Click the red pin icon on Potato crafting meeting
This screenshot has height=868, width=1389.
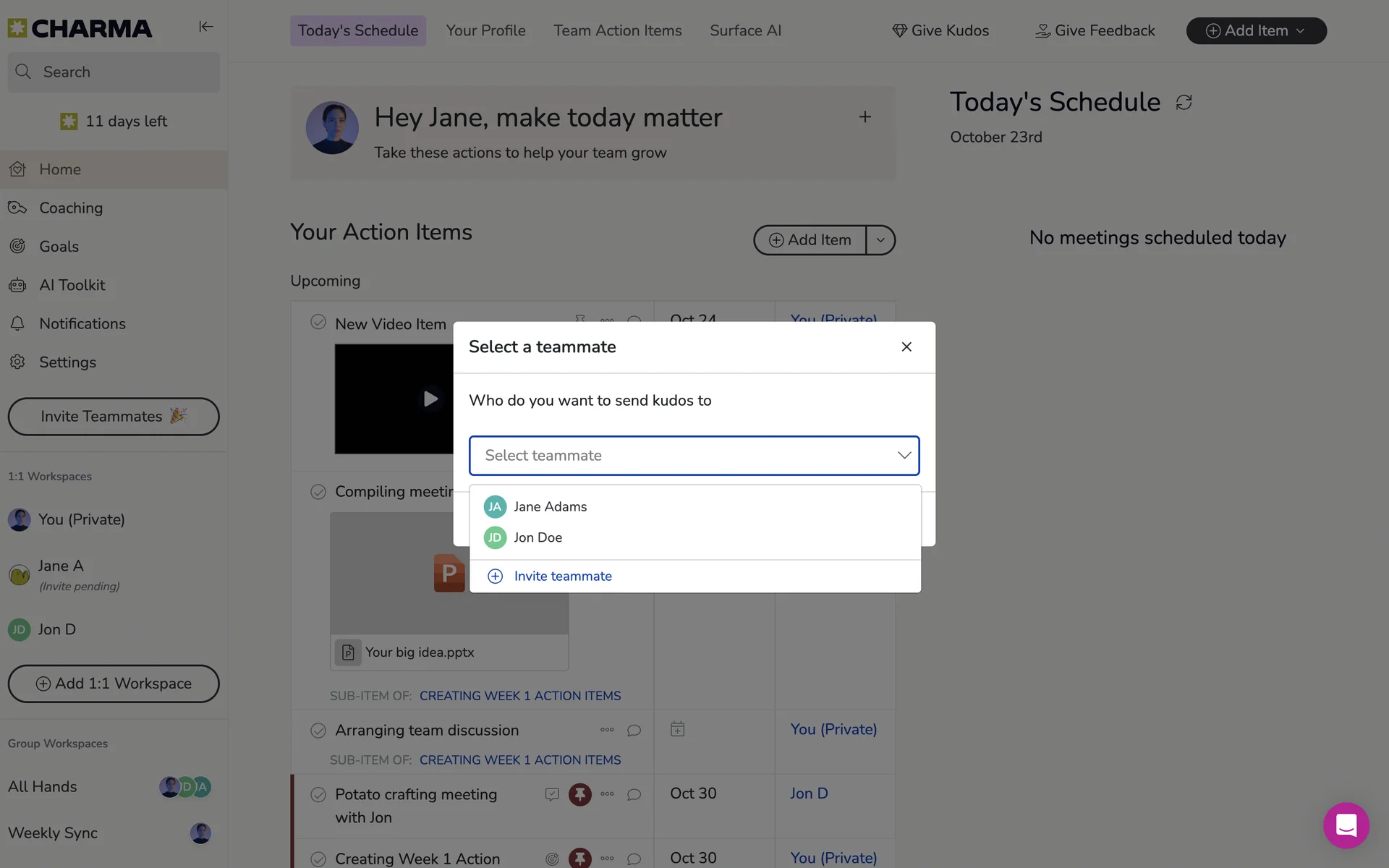pos(579,794)
